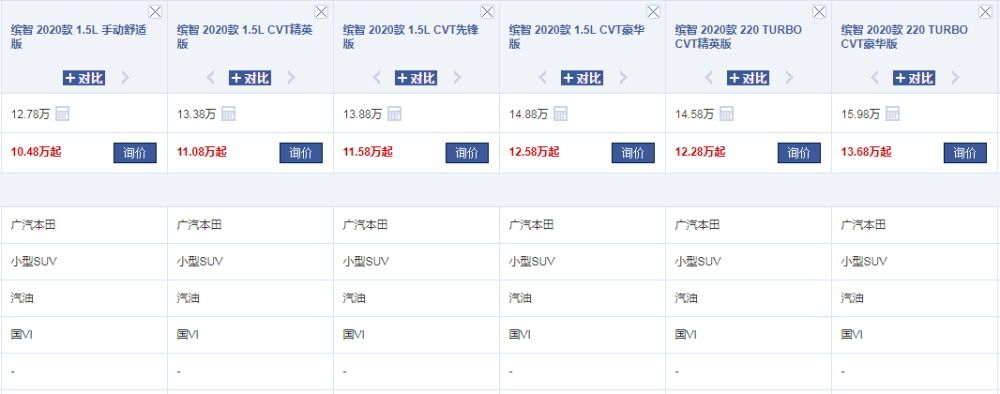
Task: Click 询价 button beside 13.68万起
Action: click(966, 153)
